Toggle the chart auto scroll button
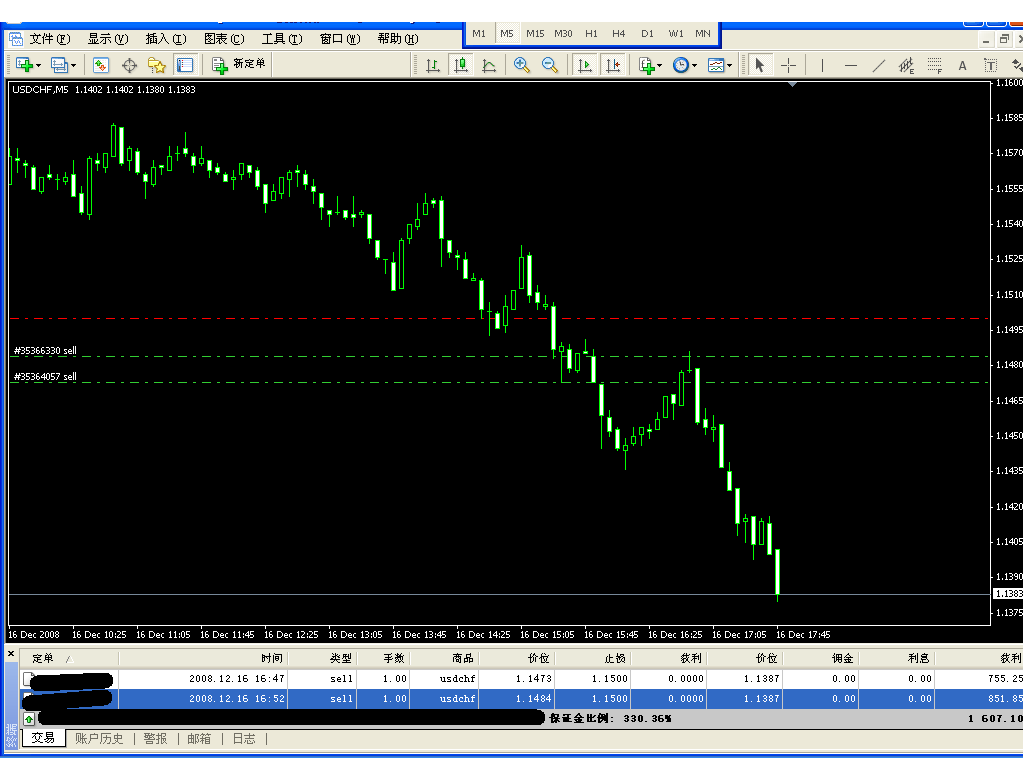Image resolution: width=1036 pixels, height=758 pixels. point(585,65)
